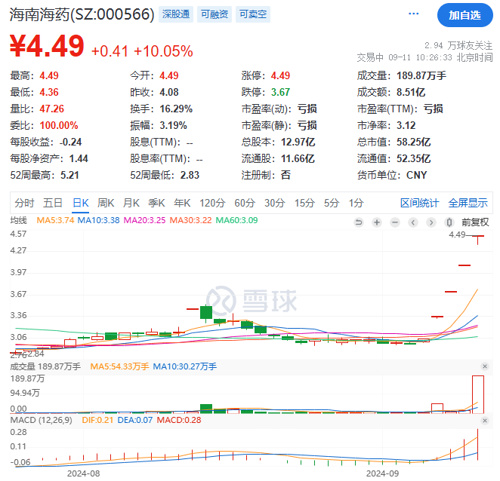500x481 pixels.
Task: Open 区间统计 range statistics link
Action: pyautogui.click(x=419, y=203)
